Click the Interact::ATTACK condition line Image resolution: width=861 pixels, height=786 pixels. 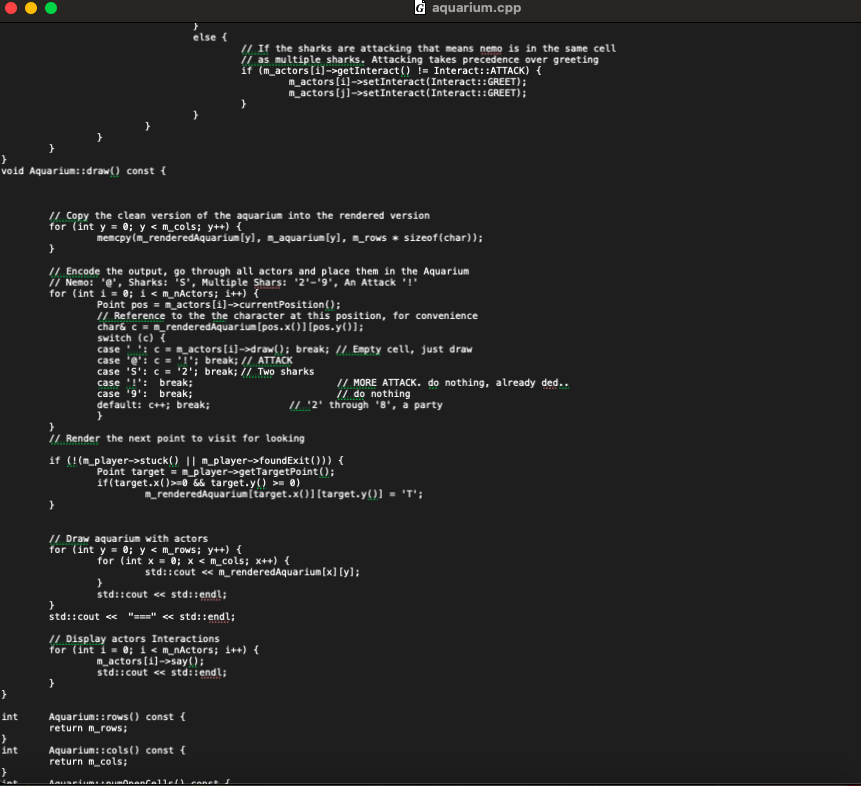(x=390, y=71)
